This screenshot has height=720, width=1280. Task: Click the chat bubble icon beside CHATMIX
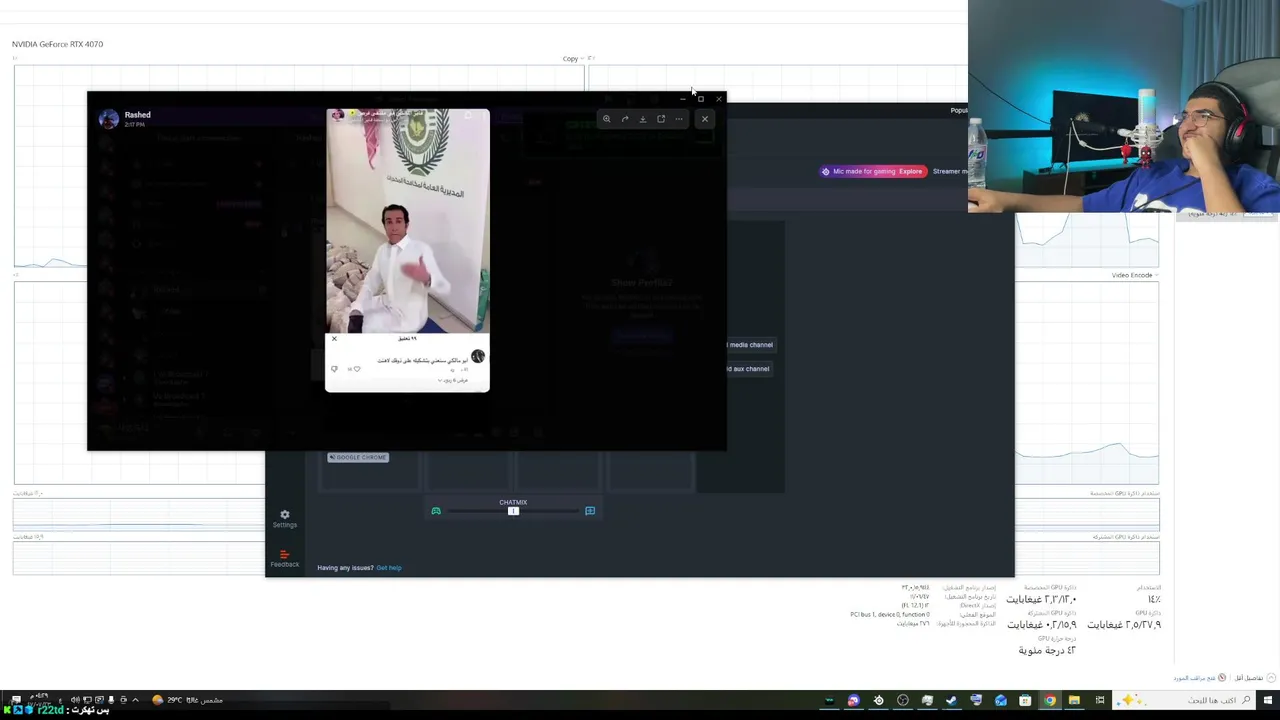click(x=590, y=511)
